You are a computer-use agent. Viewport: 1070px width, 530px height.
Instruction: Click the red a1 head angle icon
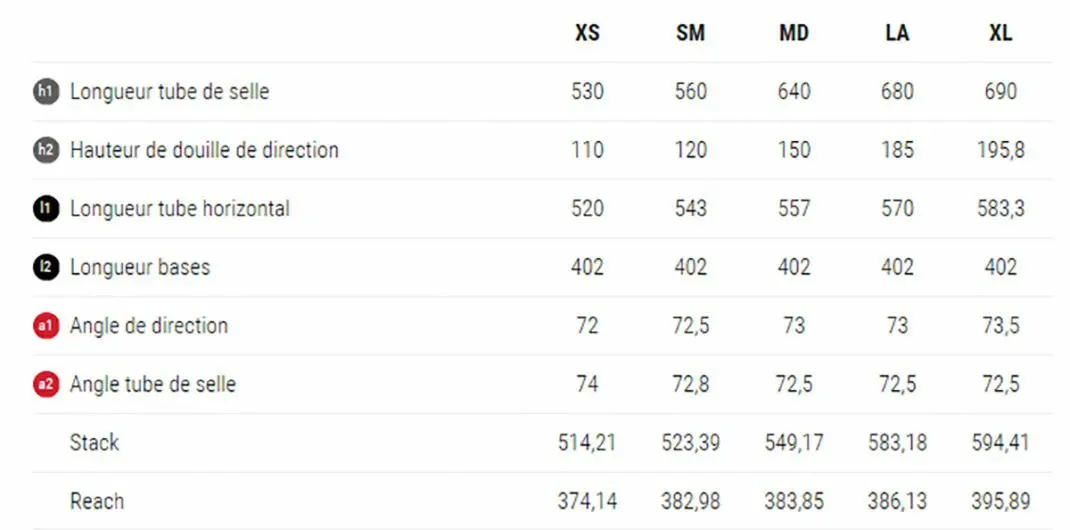pos(45,325)
